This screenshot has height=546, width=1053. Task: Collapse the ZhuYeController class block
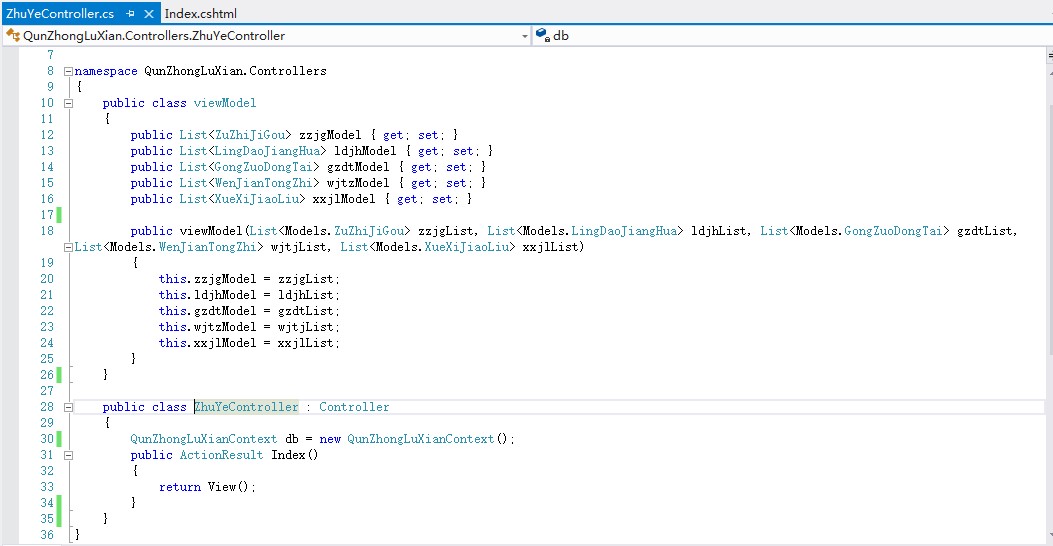[68, 407]
